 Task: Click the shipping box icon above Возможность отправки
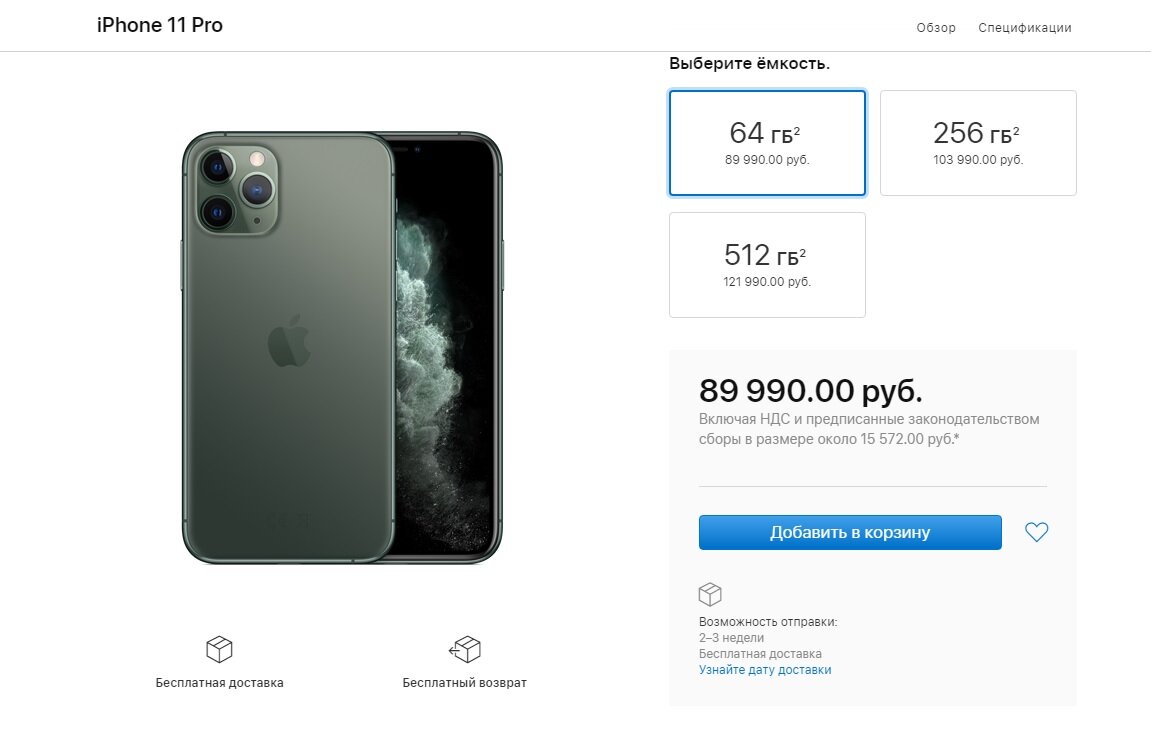coord(710,594)
